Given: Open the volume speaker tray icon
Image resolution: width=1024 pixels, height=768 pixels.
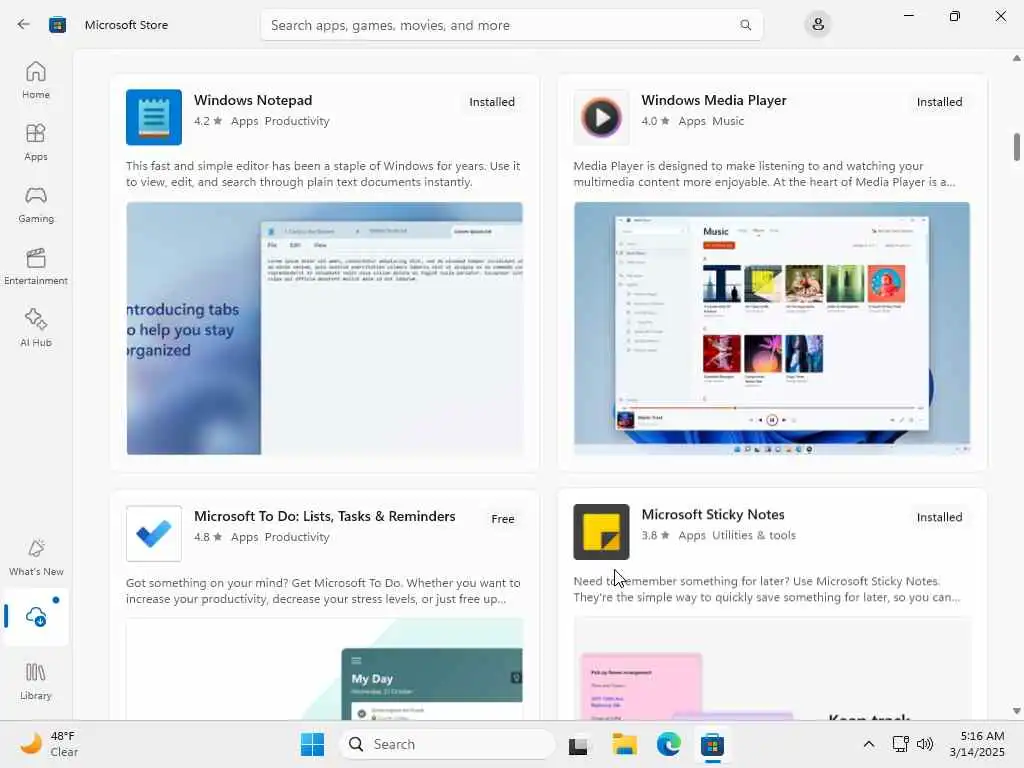Looking at the screenshot, I should [x=925, y=744].
